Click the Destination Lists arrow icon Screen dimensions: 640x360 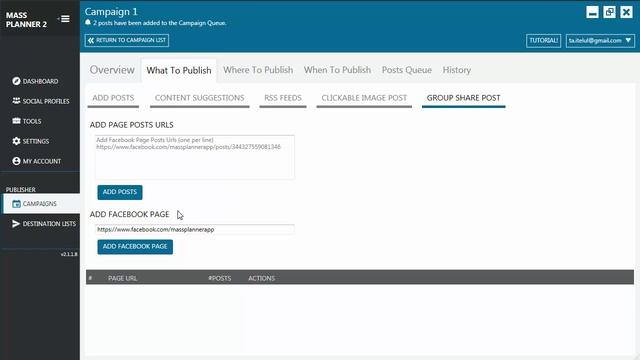click(x=16, y=224)
